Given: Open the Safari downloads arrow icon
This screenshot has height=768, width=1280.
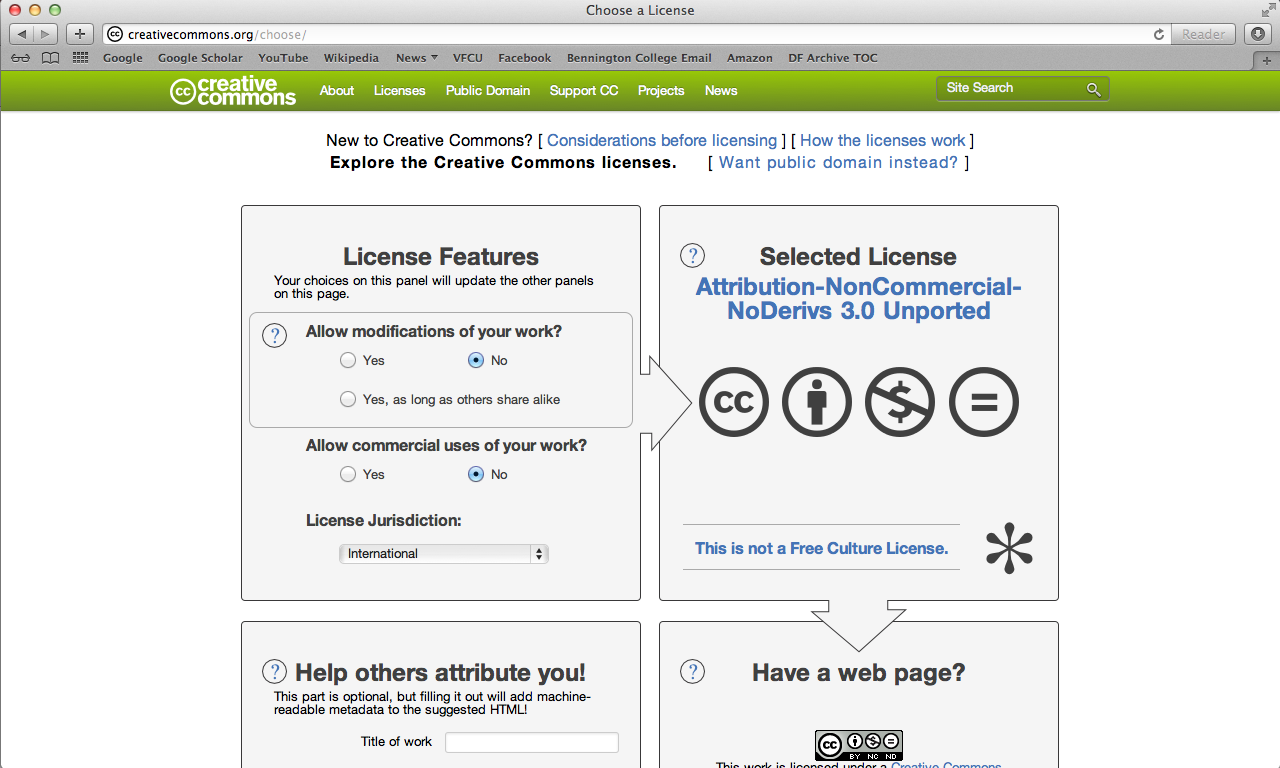Looking at the screenshot, I should coord(1259,34).
